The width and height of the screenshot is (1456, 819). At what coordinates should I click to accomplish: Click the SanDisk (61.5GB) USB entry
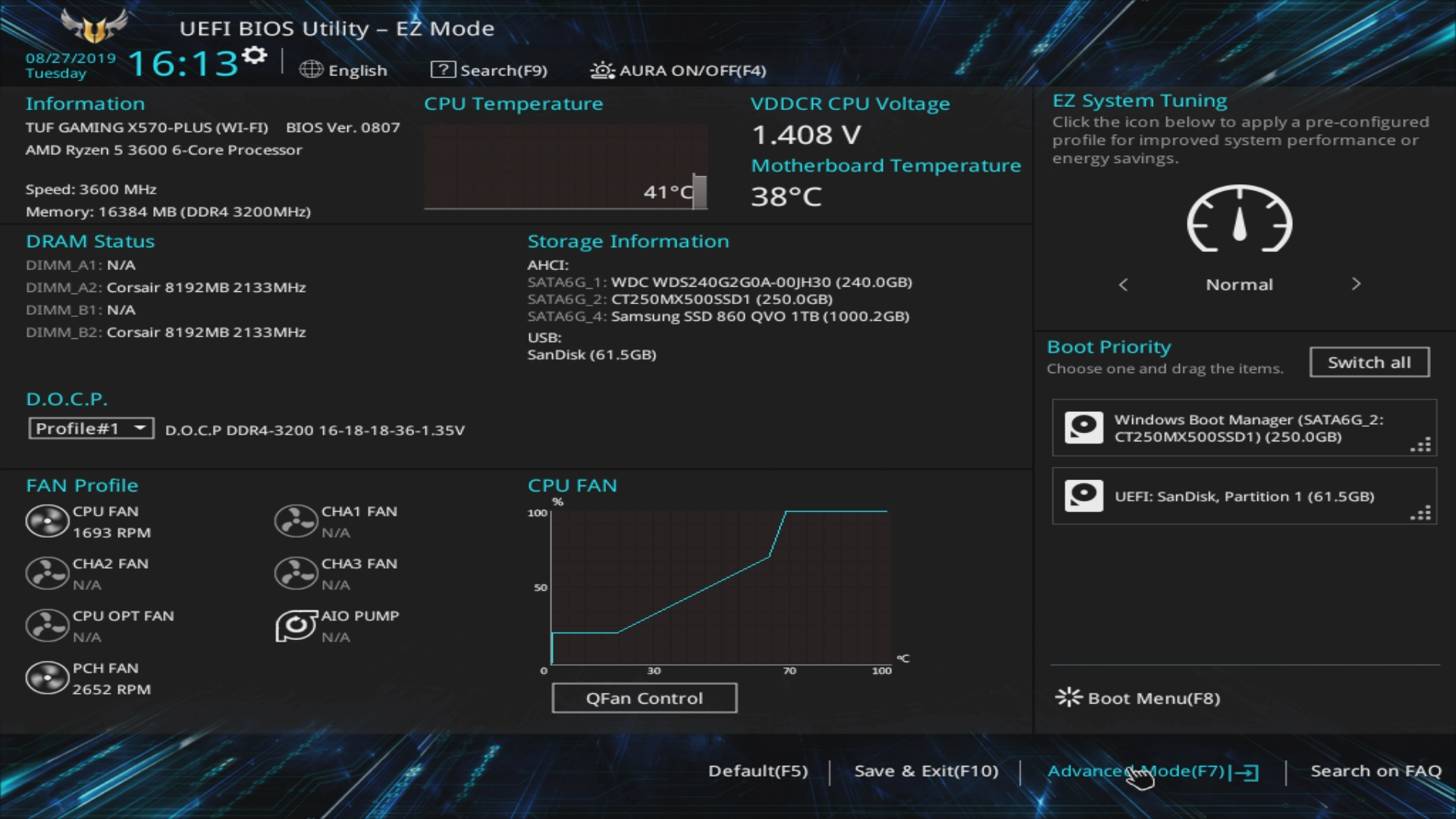click(591, 355)
